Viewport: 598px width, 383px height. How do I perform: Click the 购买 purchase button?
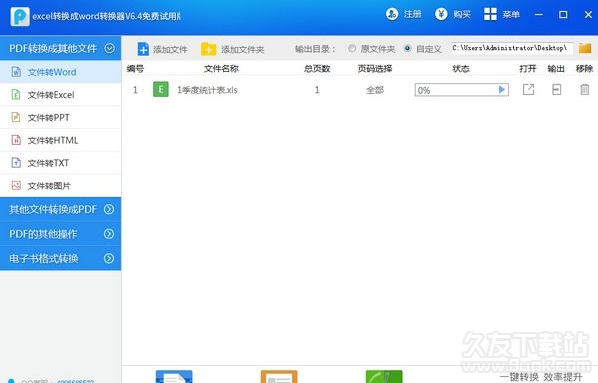tap(453, 14)
